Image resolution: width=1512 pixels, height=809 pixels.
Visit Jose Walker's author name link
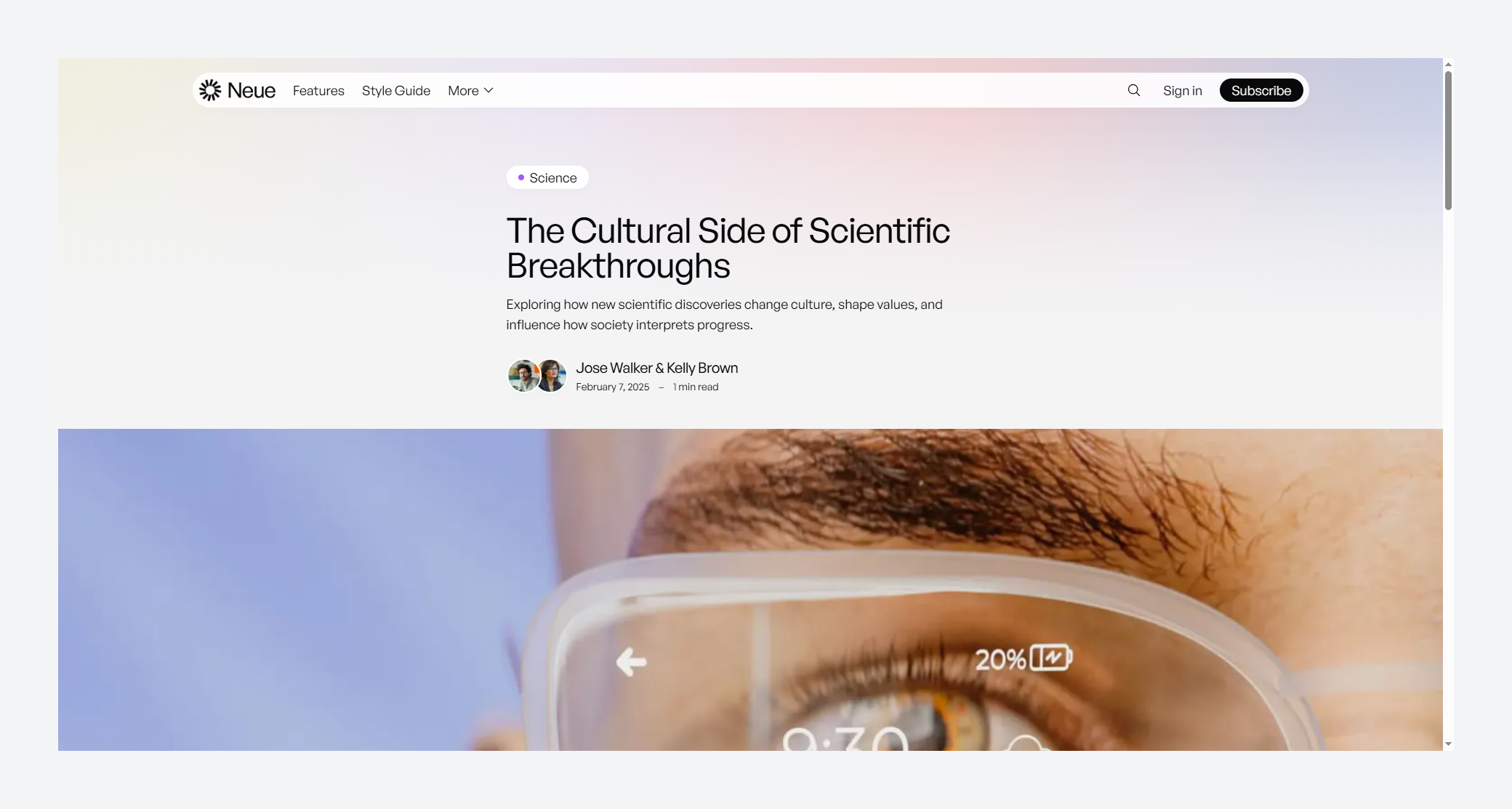[614, 368]
